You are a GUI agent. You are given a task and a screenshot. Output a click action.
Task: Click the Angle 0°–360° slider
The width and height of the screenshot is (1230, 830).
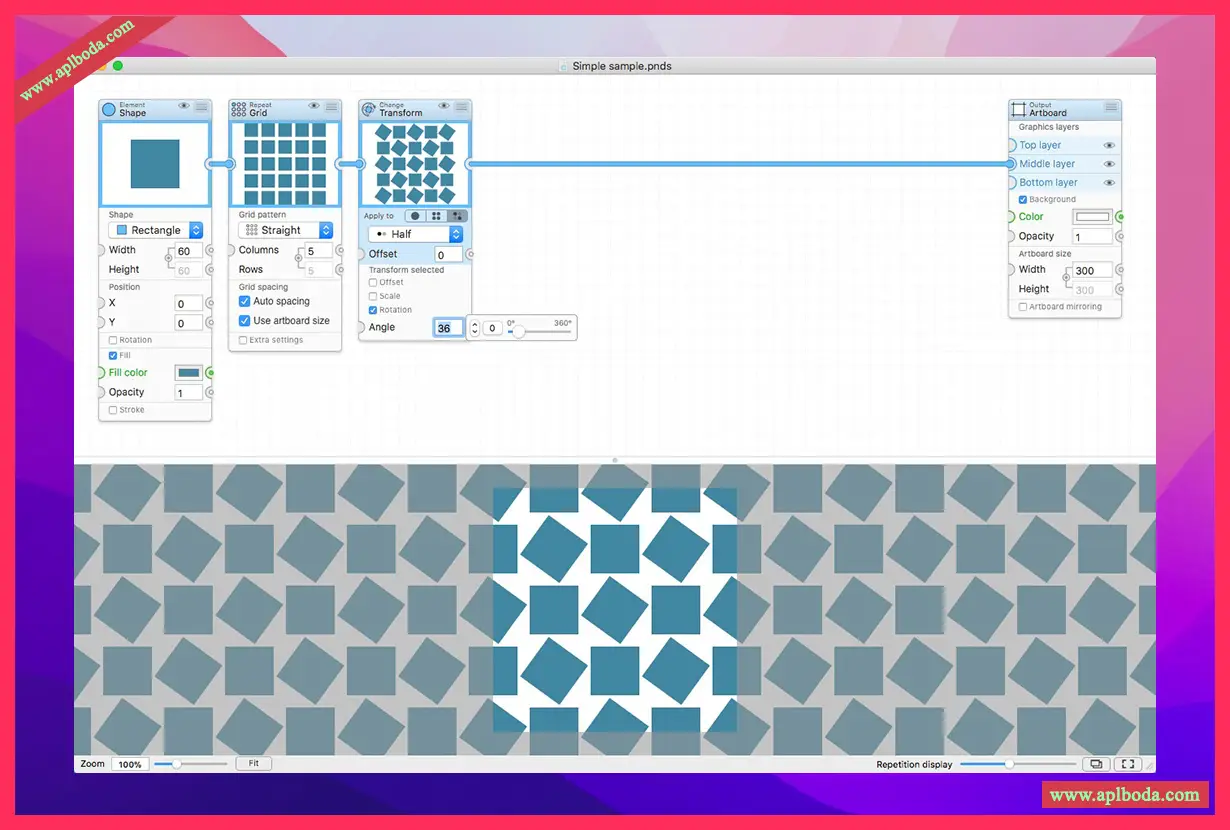coord(540,332)
